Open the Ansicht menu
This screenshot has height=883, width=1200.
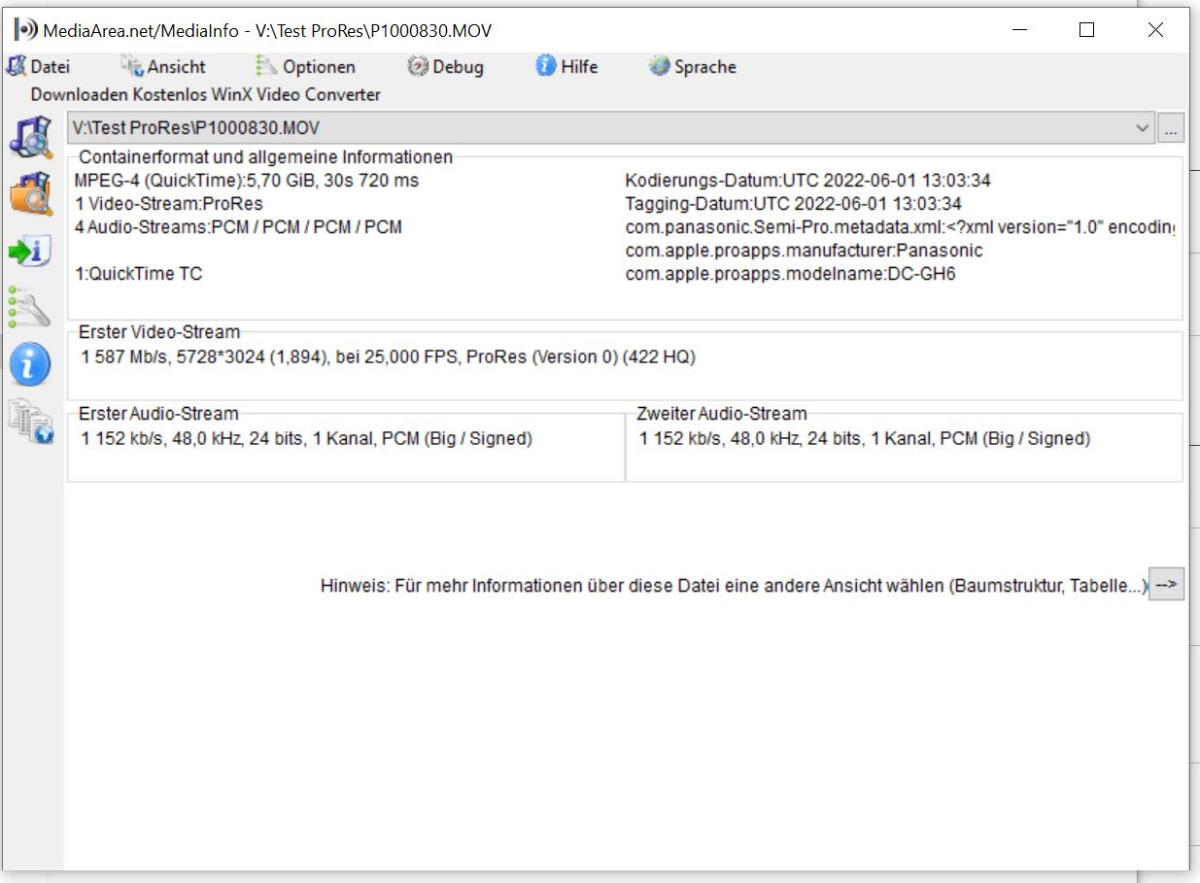pos(163,67)
